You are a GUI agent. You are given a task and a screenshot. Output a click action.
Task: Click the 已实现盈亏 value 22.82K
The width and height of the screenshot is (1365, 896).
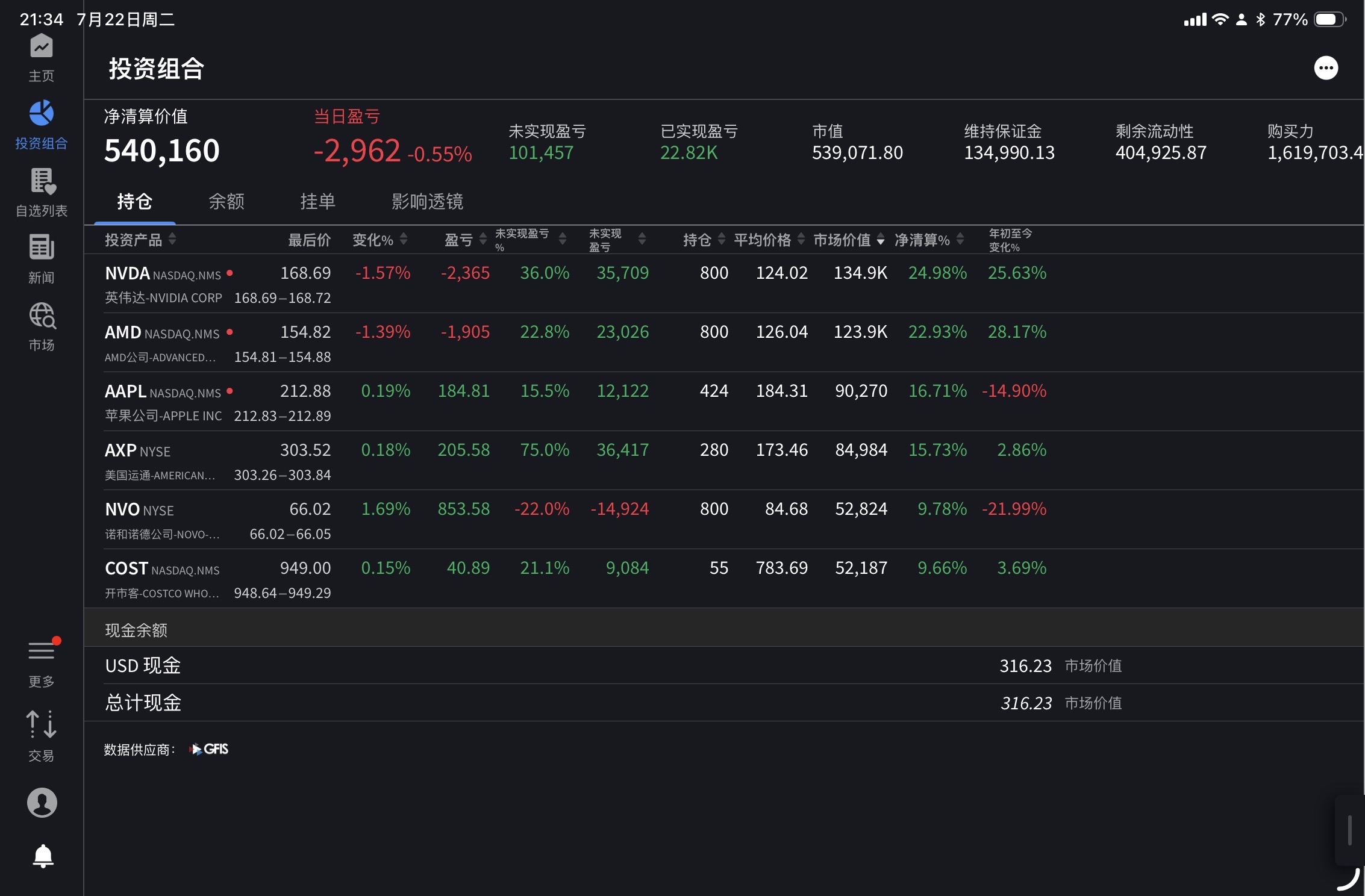689,153
